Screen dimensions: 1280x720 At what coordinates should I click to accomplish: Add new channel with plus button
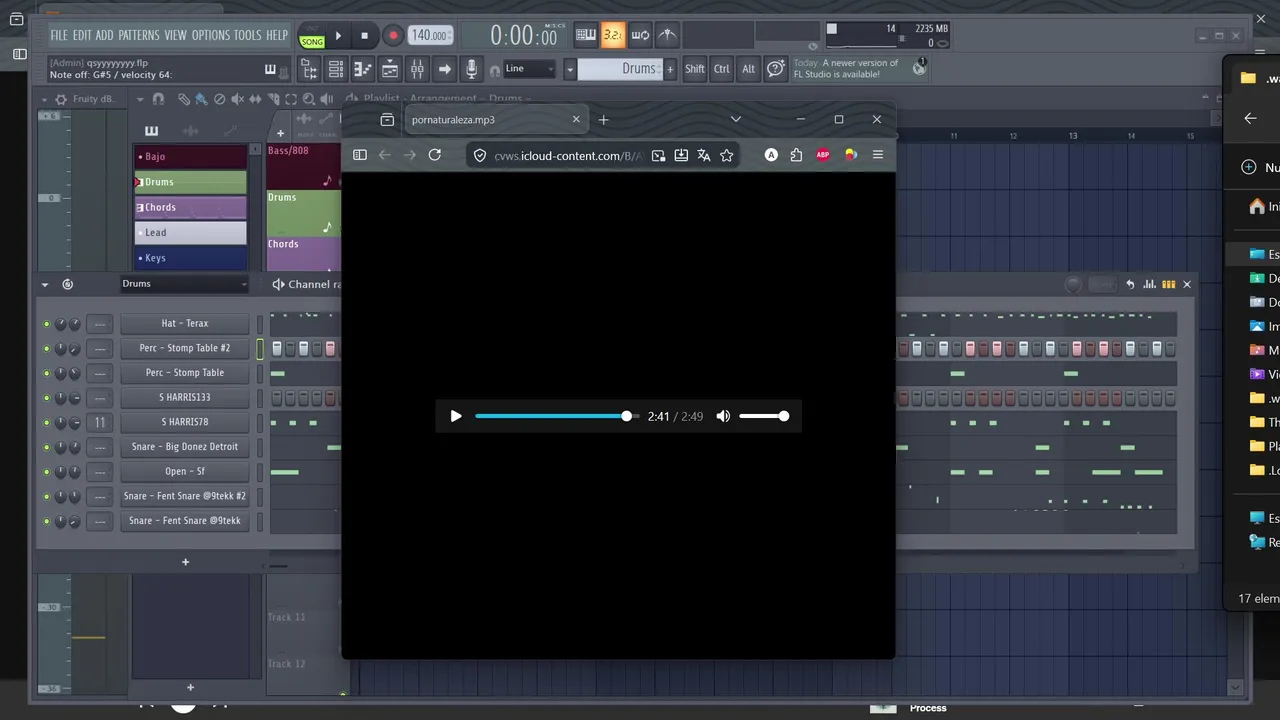pyautogui.click(x=185, y=562)
